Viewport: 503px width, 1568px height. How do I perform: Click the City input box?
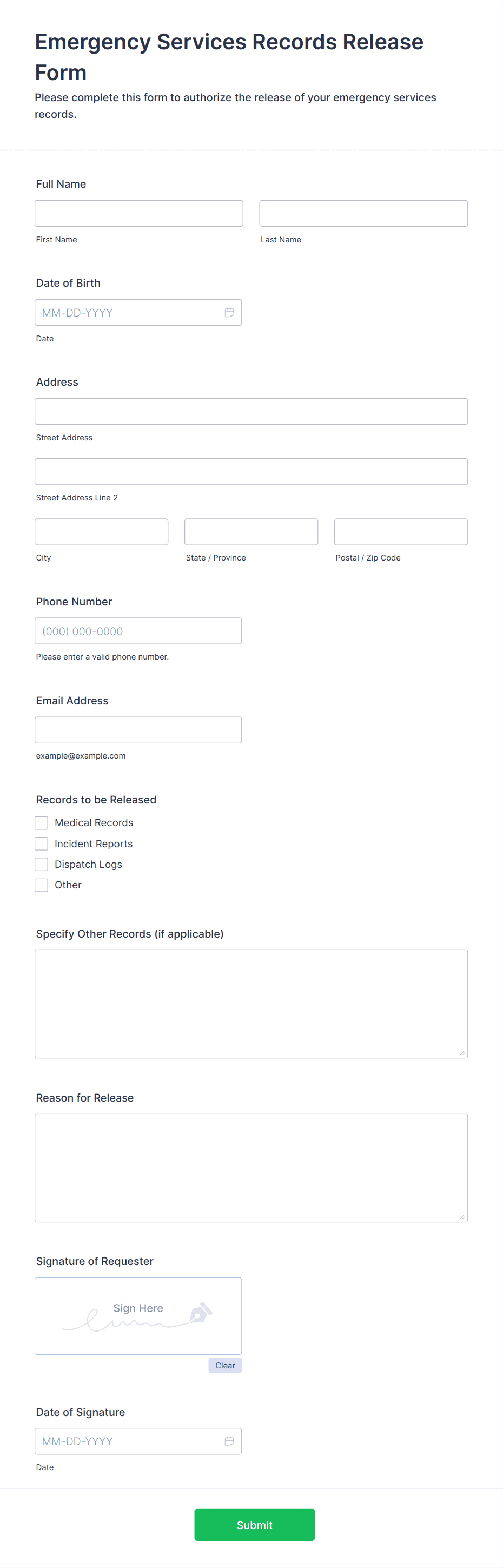tap(102, 532)
